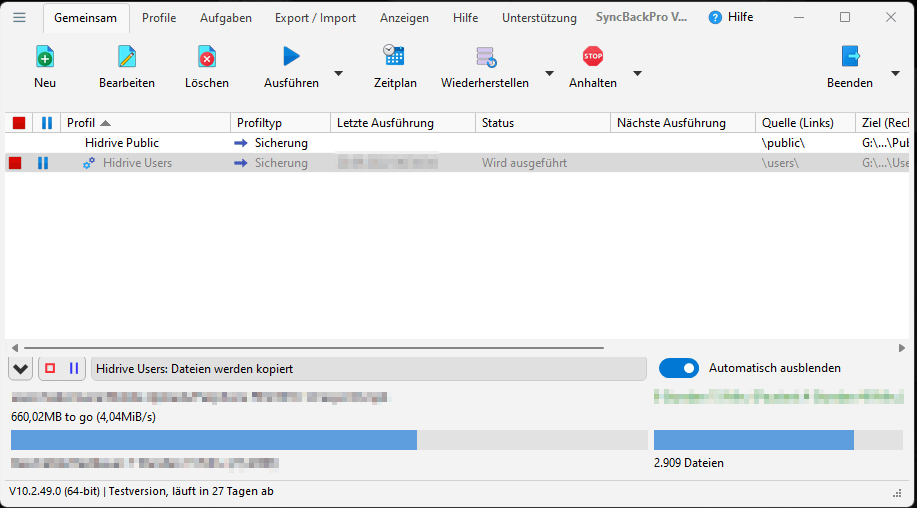Click the Wiederherstellen restore icon
917x508 pixels.
(486, 57)
